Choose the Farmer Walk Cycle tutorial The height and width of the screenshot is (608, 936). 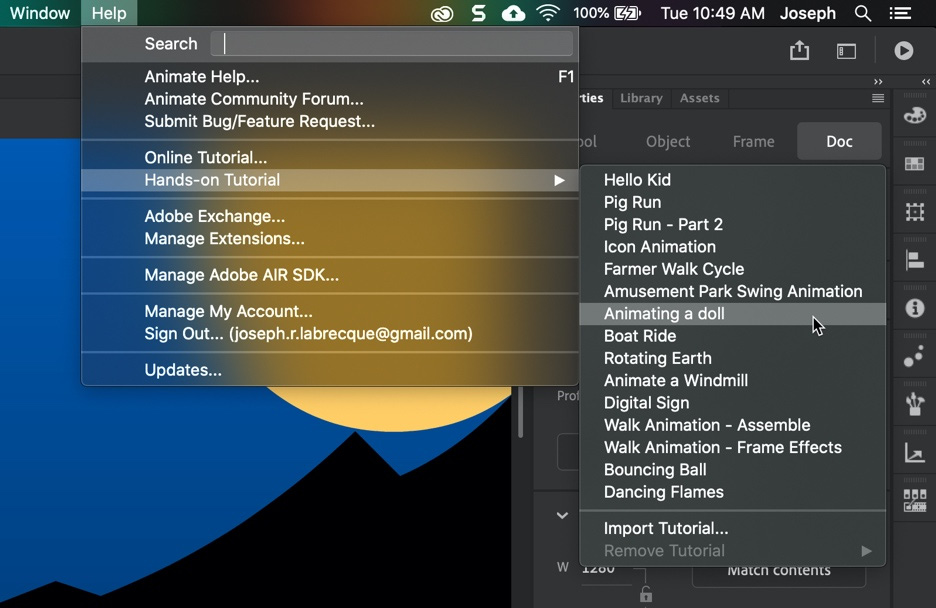(x=732, y=269)
